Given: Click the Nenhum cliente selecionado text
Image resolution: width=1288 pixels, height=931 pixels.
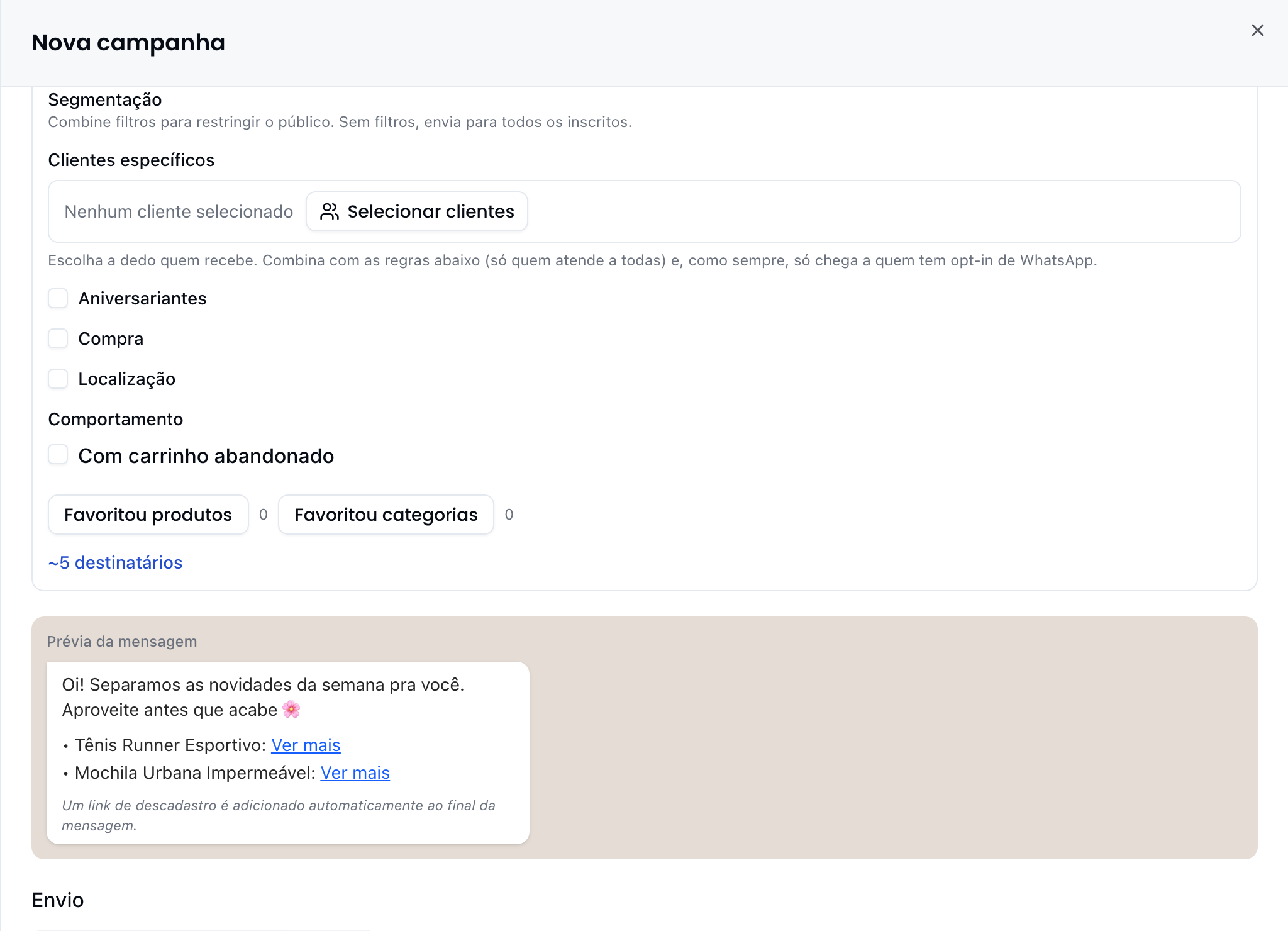Looking at the screenshot, I should pyautogui.click(x=179, y=211).
